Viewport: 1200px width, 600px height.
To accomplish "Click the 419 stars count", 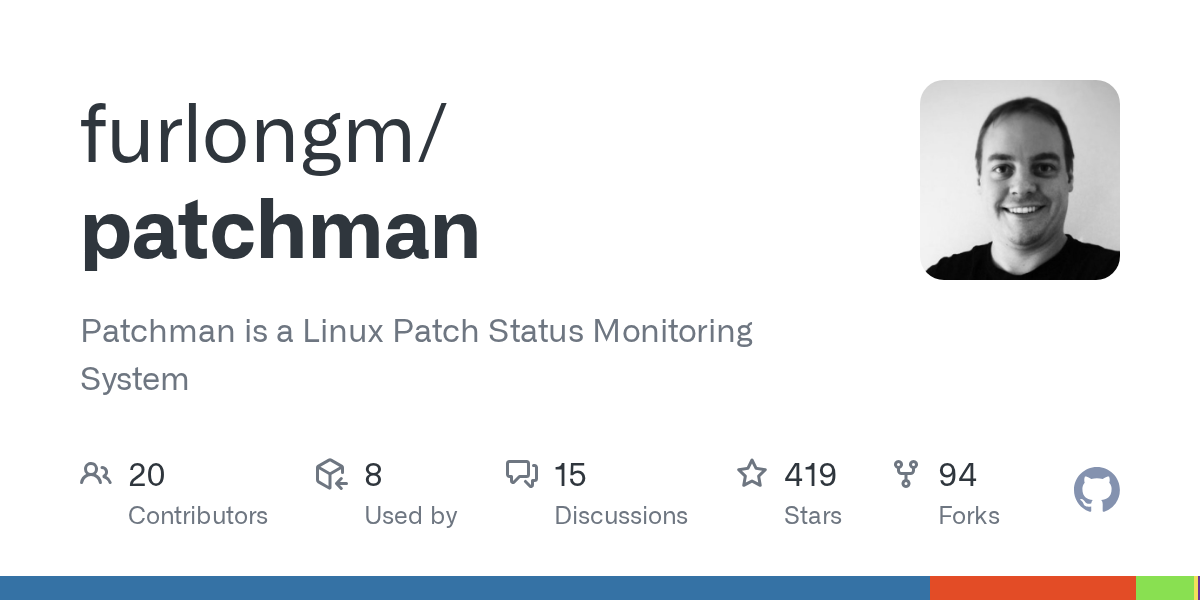I will pyautogui.click(x=810, y=475).
